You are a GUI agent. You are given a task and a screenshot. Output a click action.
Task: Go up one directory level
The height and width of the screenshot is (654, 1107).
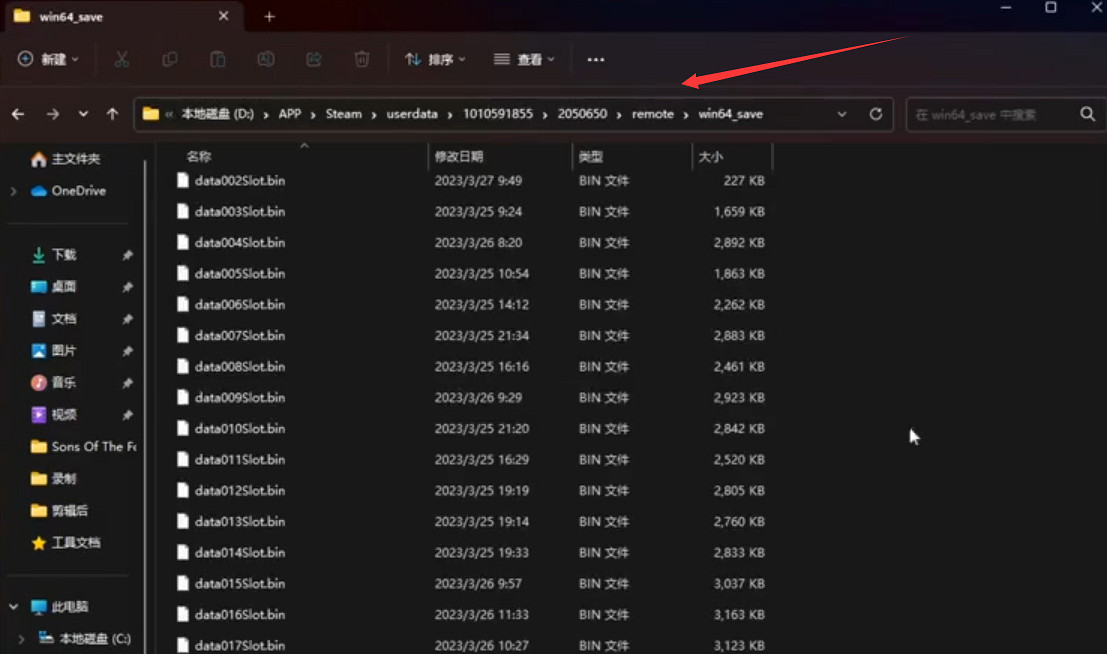point(112,114)
